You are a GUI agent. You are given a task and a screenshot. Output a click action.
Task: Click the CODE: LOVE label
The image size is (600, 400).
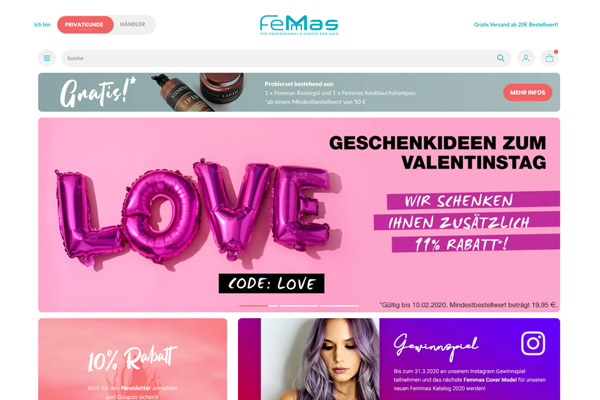pyautogui.click(x=271, y=284)
